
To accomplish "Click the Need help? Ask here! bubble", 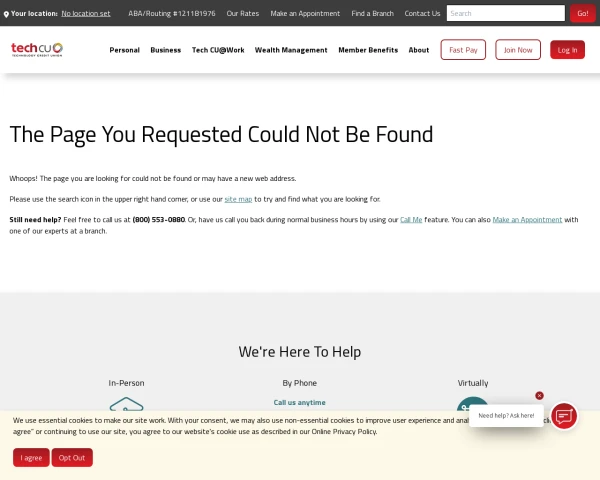I will pos(506,416).
